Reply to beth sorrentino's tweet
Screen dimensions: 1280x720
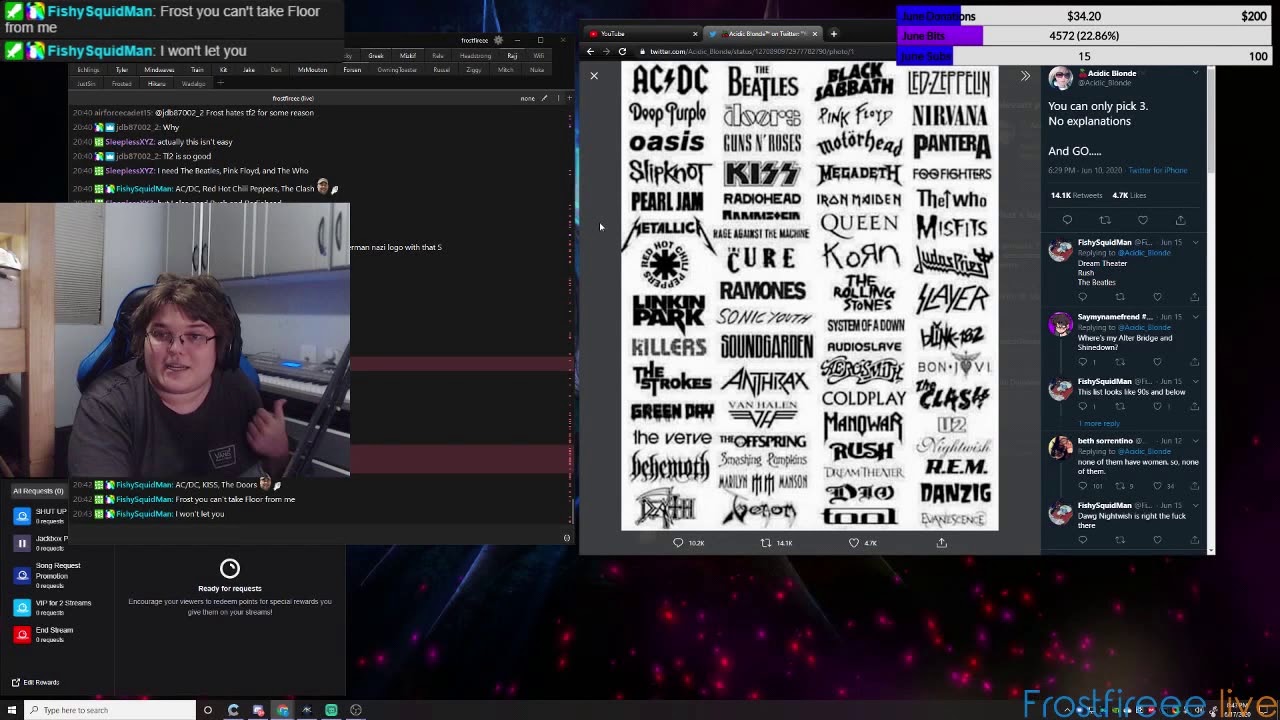(1082, 486)
